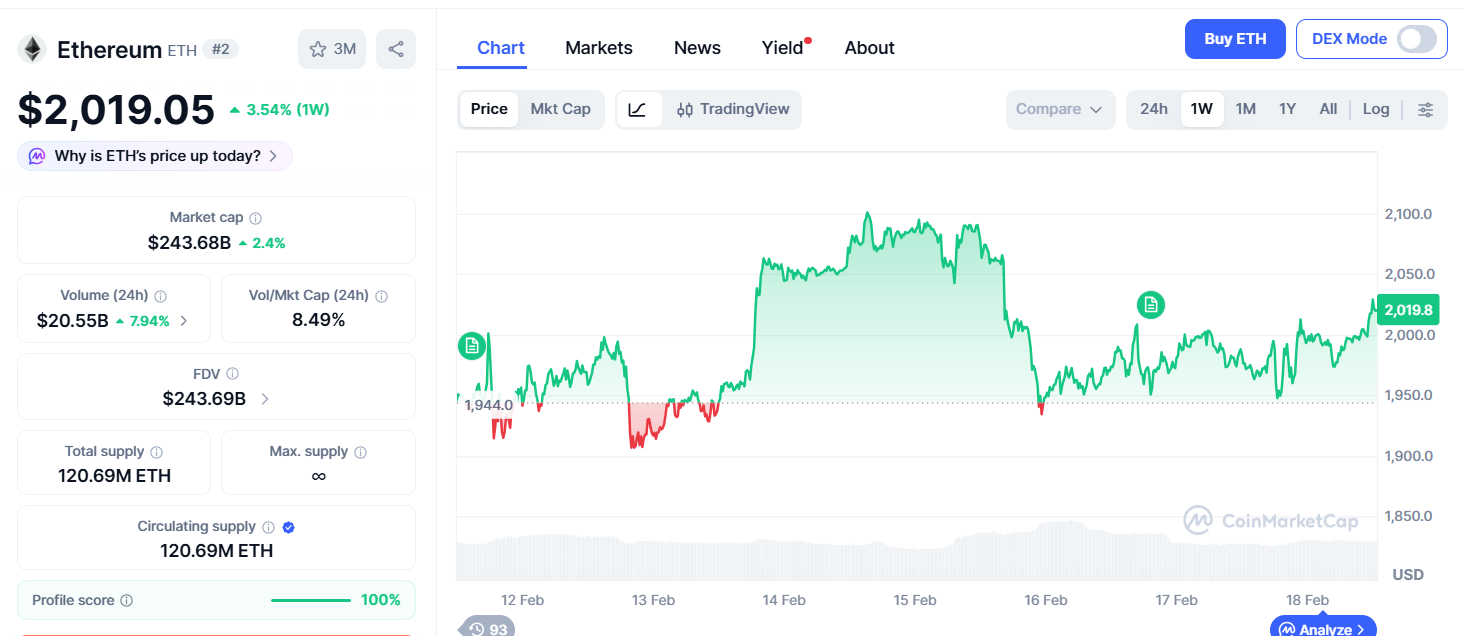Set chart range to 24h

[x=1154, y=109]
